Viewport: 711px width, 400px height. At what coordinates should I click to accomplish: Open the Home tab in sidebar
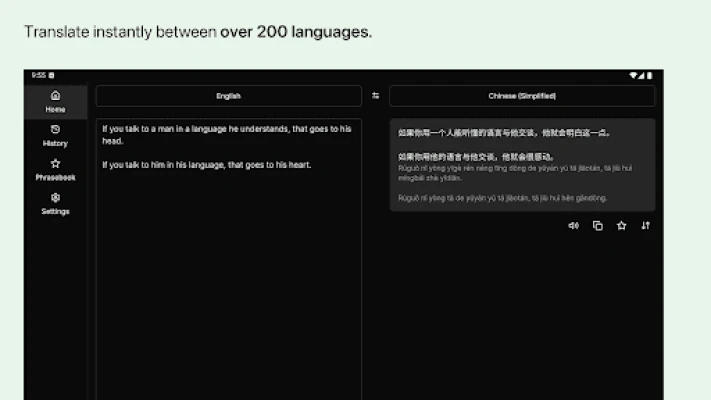[x=55, y=100]
